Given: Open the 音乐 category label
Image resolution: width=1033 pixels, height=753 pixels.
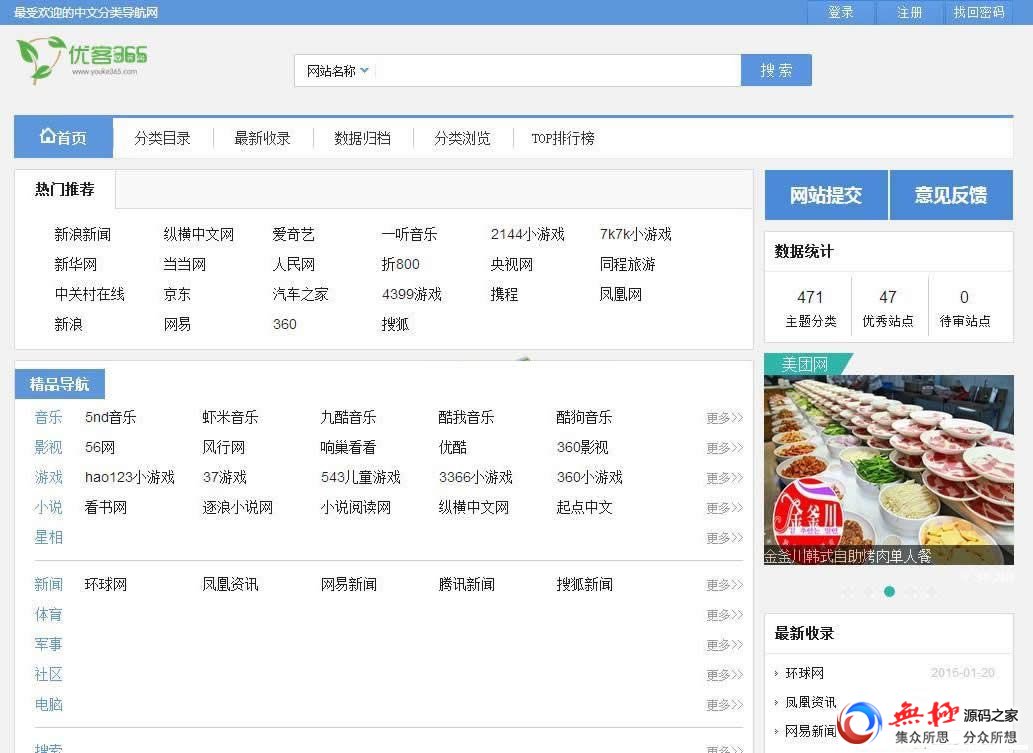Looking at the screenshot, I should tap(48, 417).
